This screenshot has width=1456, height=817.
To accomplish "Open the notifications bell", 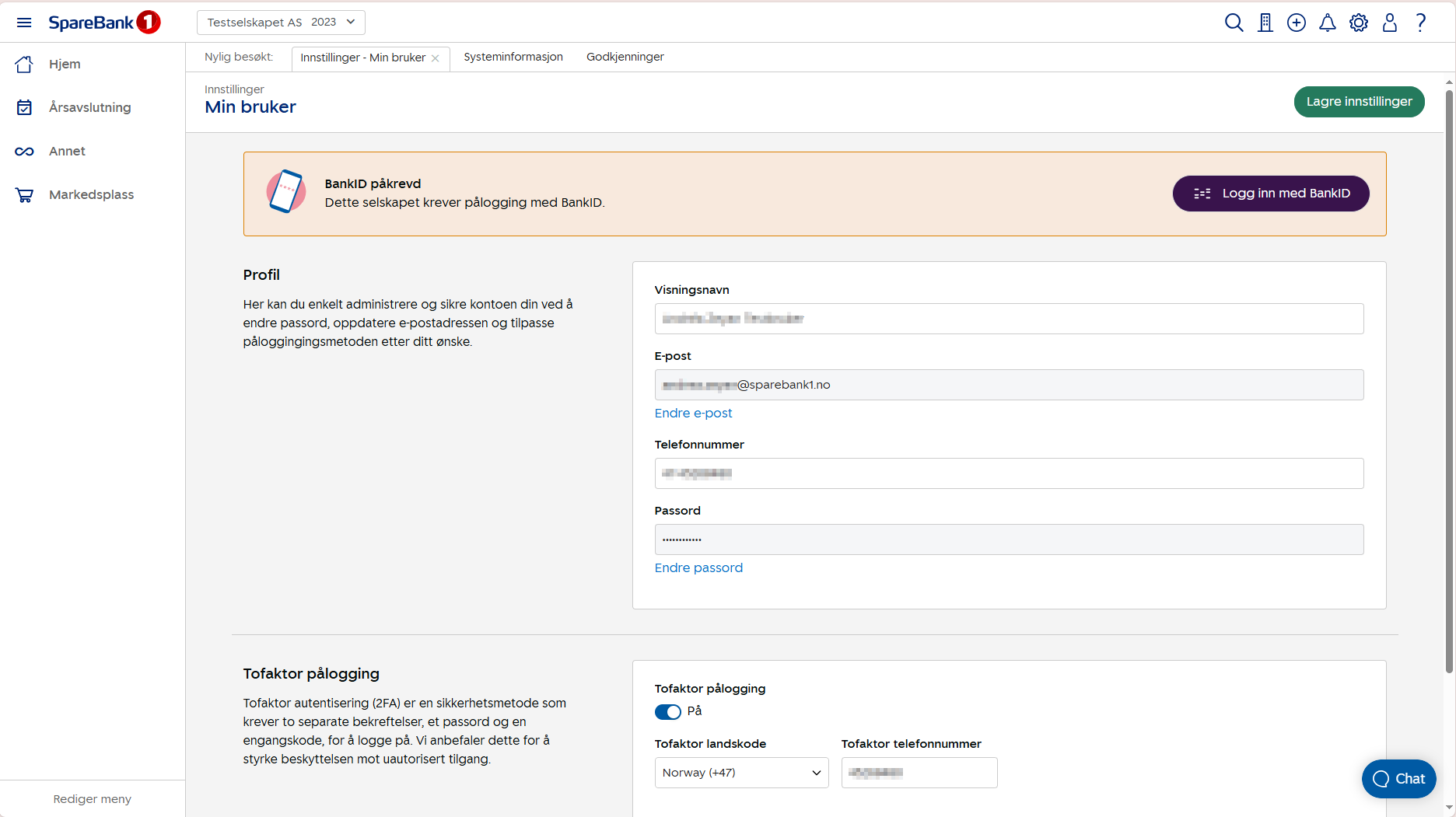I will pyautogui.click(x=1328, y=23).
